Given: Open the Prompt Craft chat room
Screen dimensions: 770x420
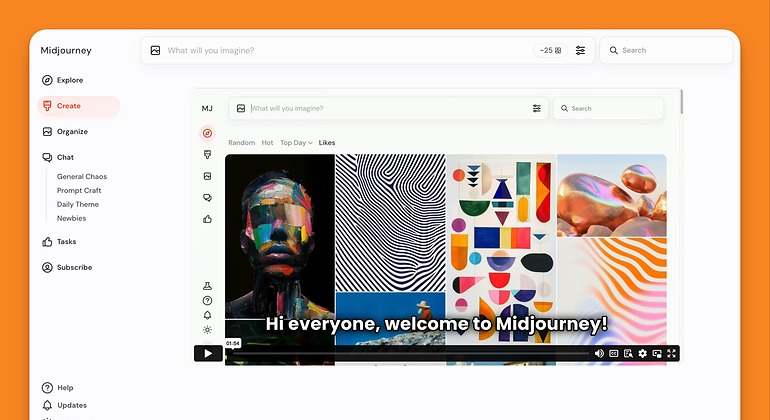Looking at the screenshot, I should point(79,190).
